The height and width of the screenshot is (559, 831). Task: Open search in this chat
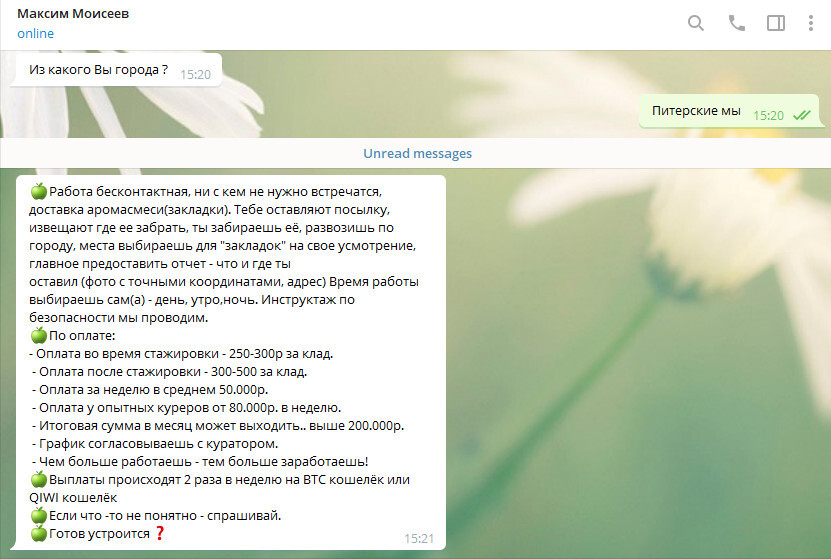[x=696, y=23]
